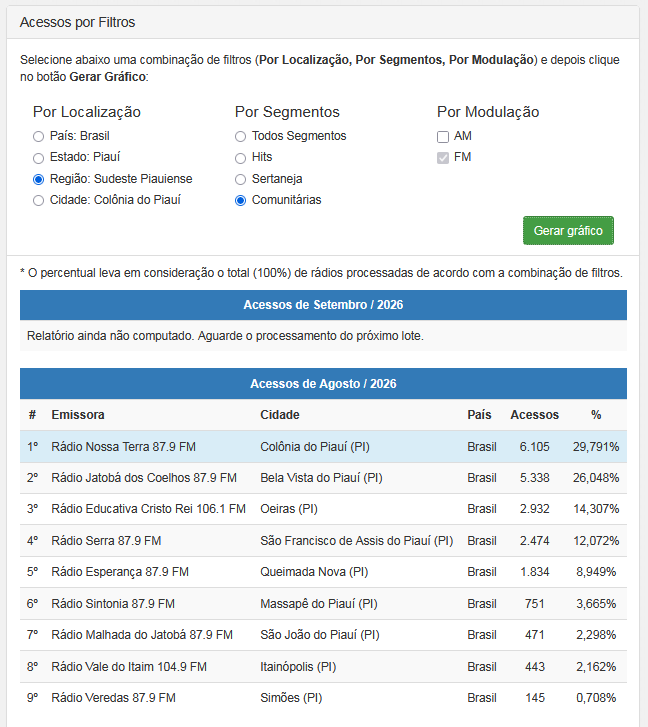The image size is (648, 727).
Task: Toggle the FM modulation checkbox
Action: (x=443, y=158)
